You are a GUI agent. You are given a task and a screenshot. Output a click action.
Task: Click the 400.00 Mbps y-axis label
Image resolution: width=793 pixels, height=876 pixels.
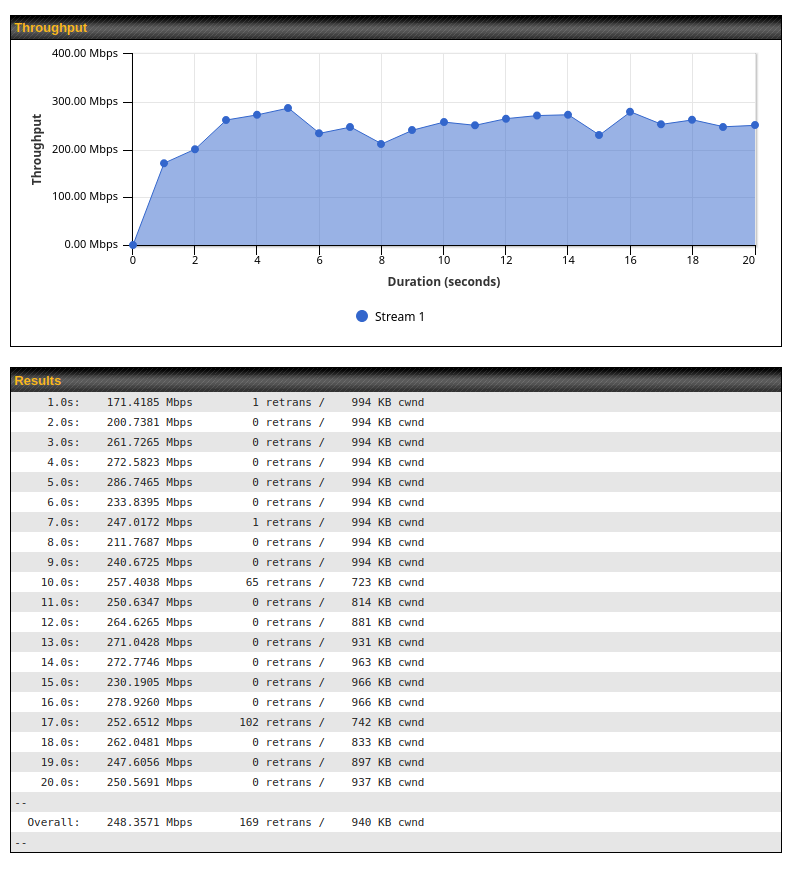point(84,53)
